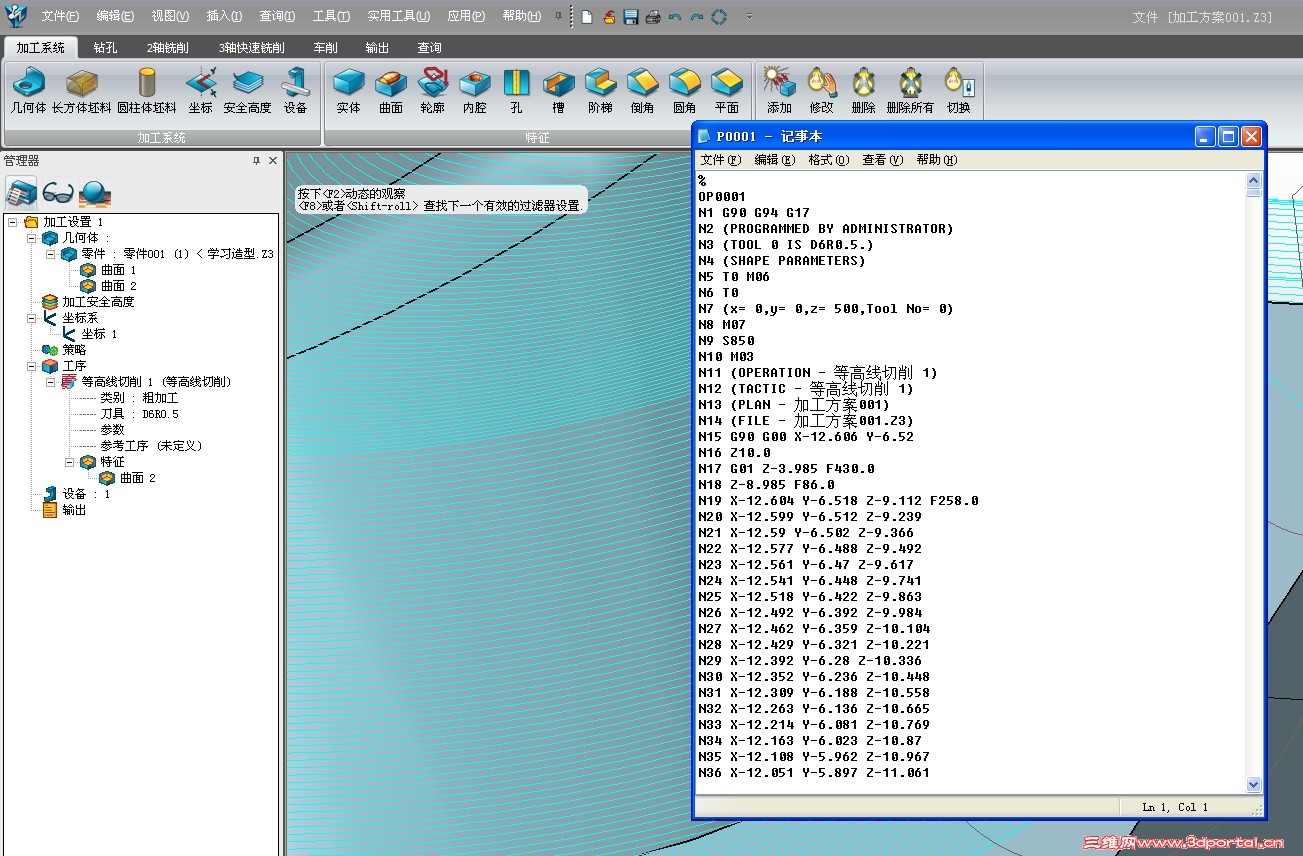Viewport: 1303px width, 856px height.
Task: Switch to the 2轴铣削 ribbon tab
Action: click(x=167, y=47)
